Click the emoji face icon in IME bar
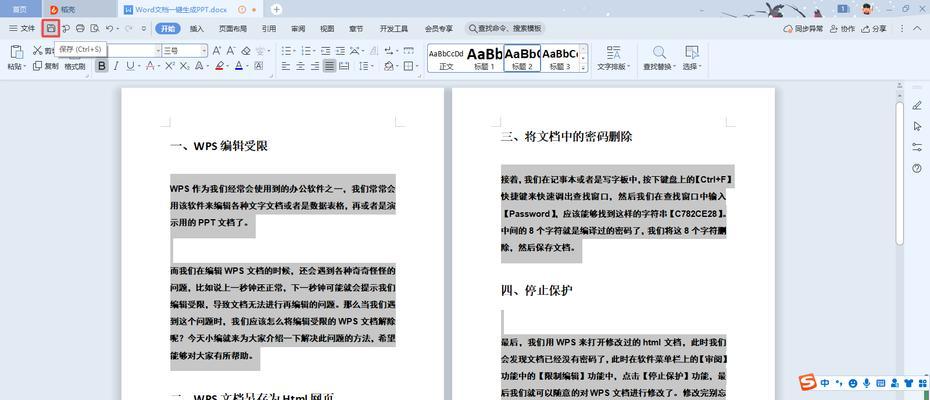 point(853,383)
